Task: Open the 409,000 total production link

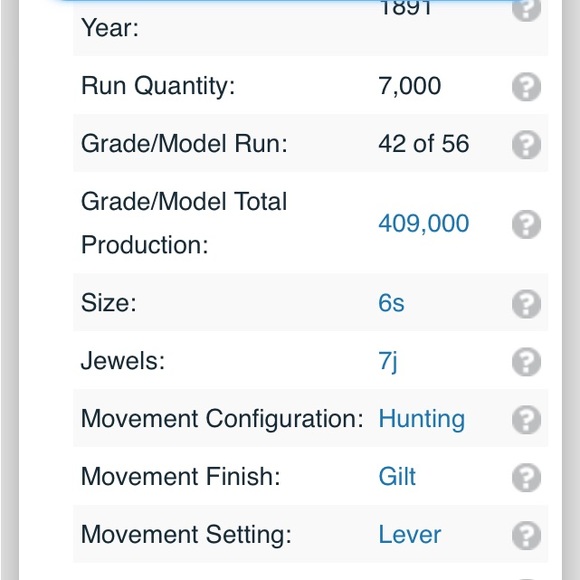Action: (x=424, y=223)
